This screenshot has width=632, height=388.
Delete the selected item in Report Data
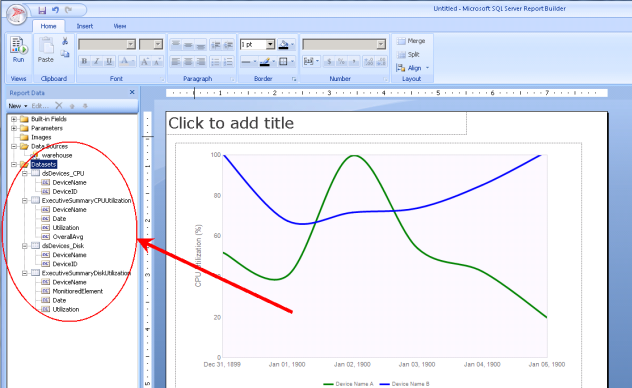[x=59, y=106]
